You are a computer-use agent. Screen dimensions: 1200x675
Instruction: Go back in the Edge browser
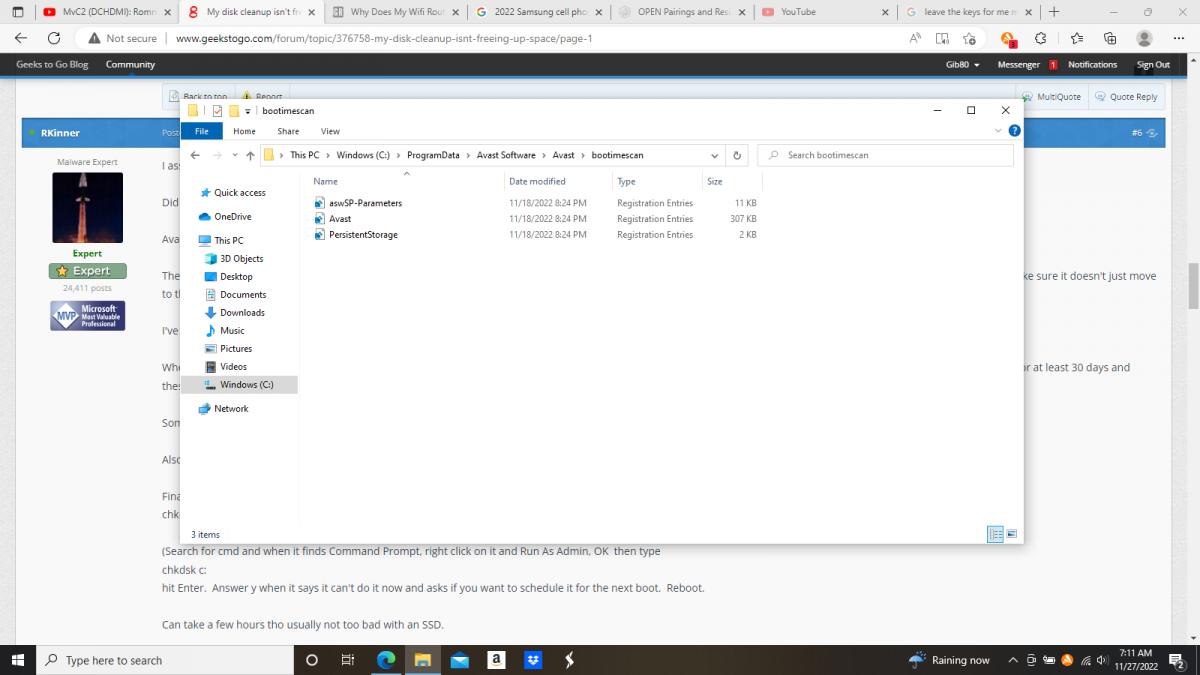(x=21, y=38)
